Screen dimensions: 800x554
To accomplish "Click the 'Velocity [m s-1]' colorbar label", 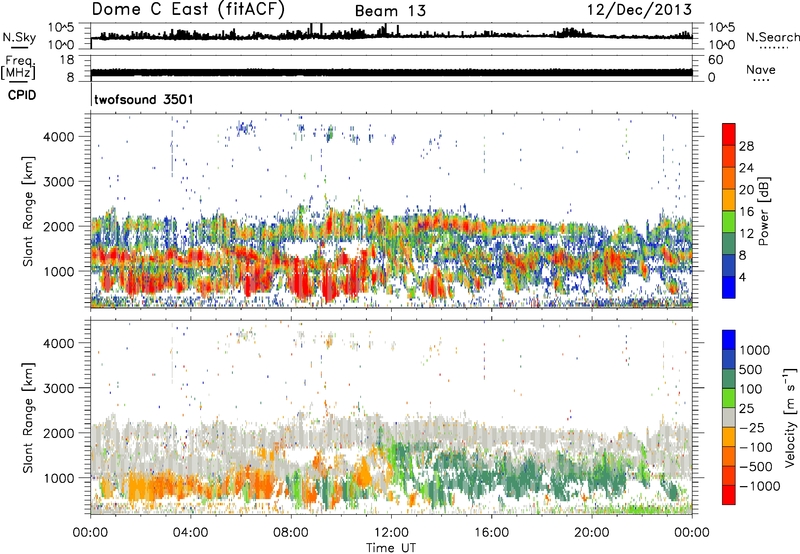I will coord(790,417).
